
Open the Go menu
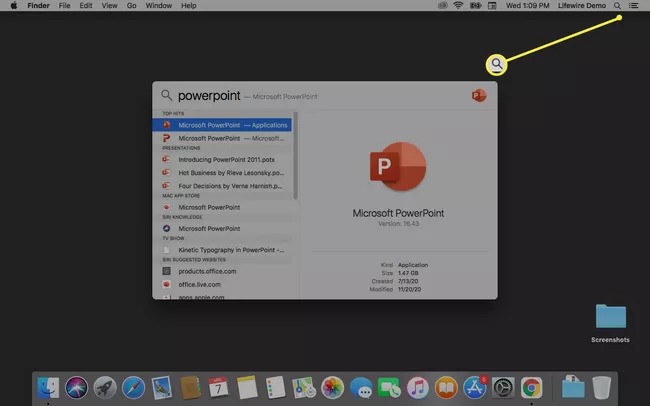point(131,5)
